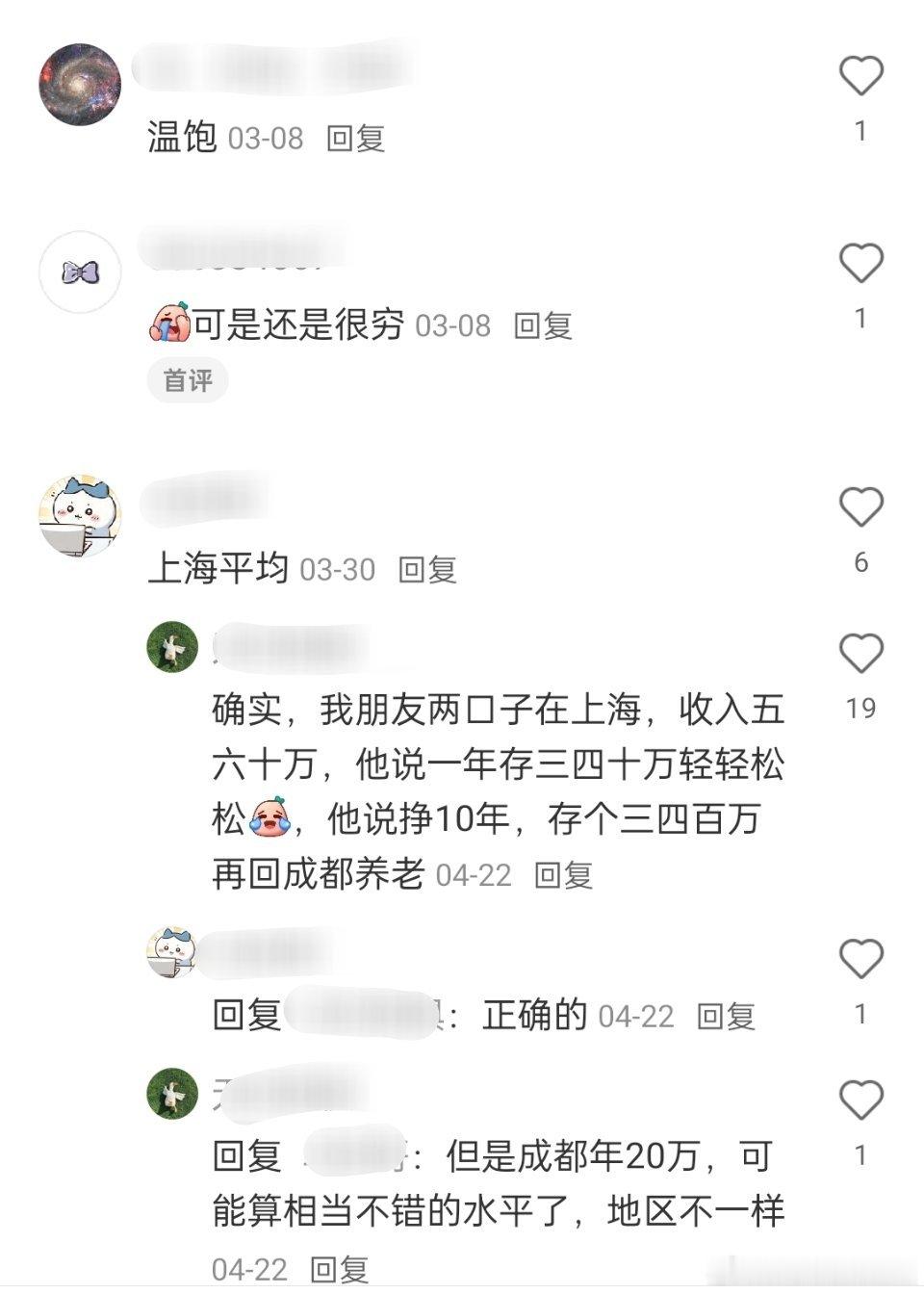Open the duck avatar on '确实' reply
Viewport: 924px width, 1294px height.
172,647
